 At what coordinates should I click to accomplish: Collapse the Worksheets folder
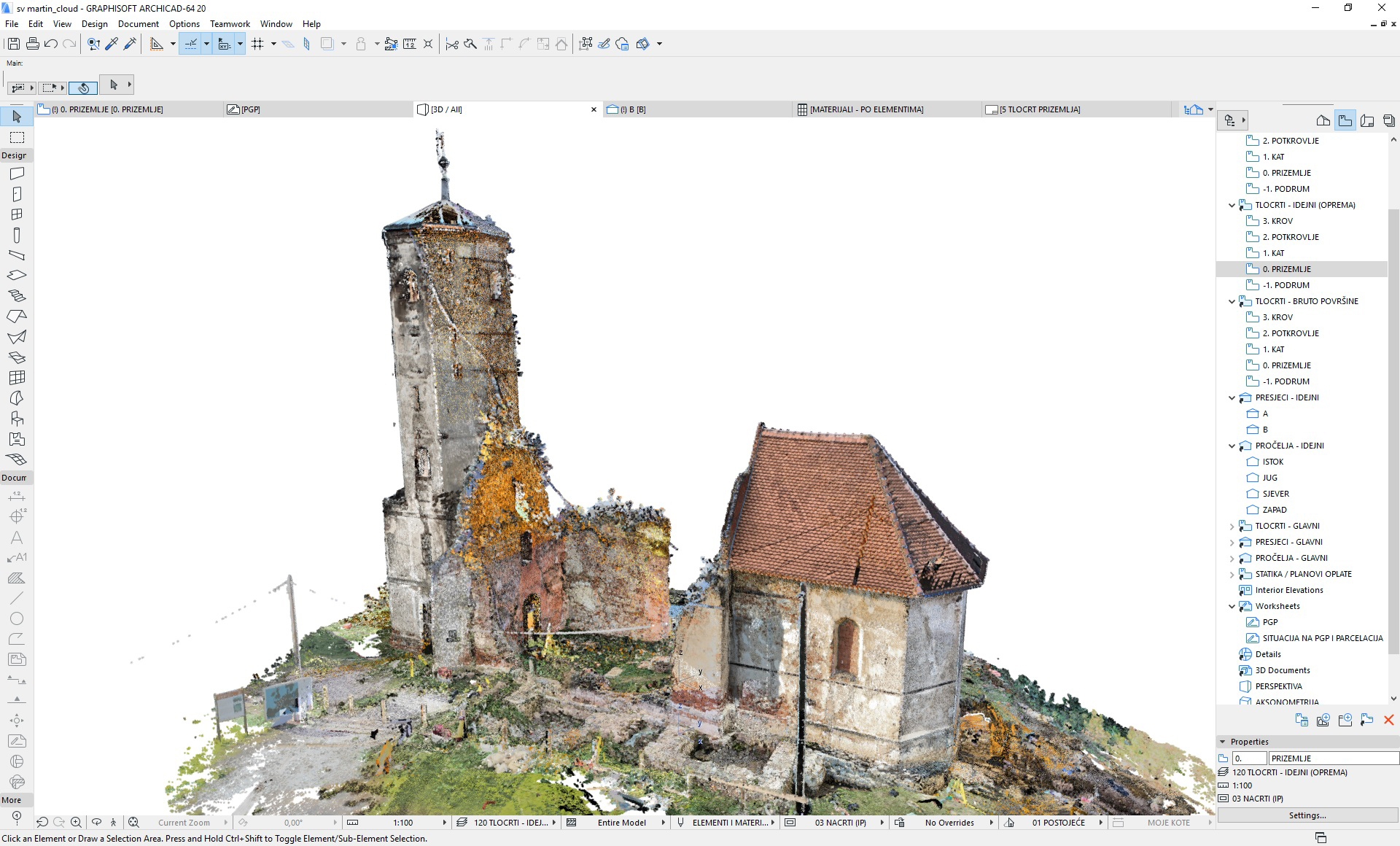(x=1232, y=606)
